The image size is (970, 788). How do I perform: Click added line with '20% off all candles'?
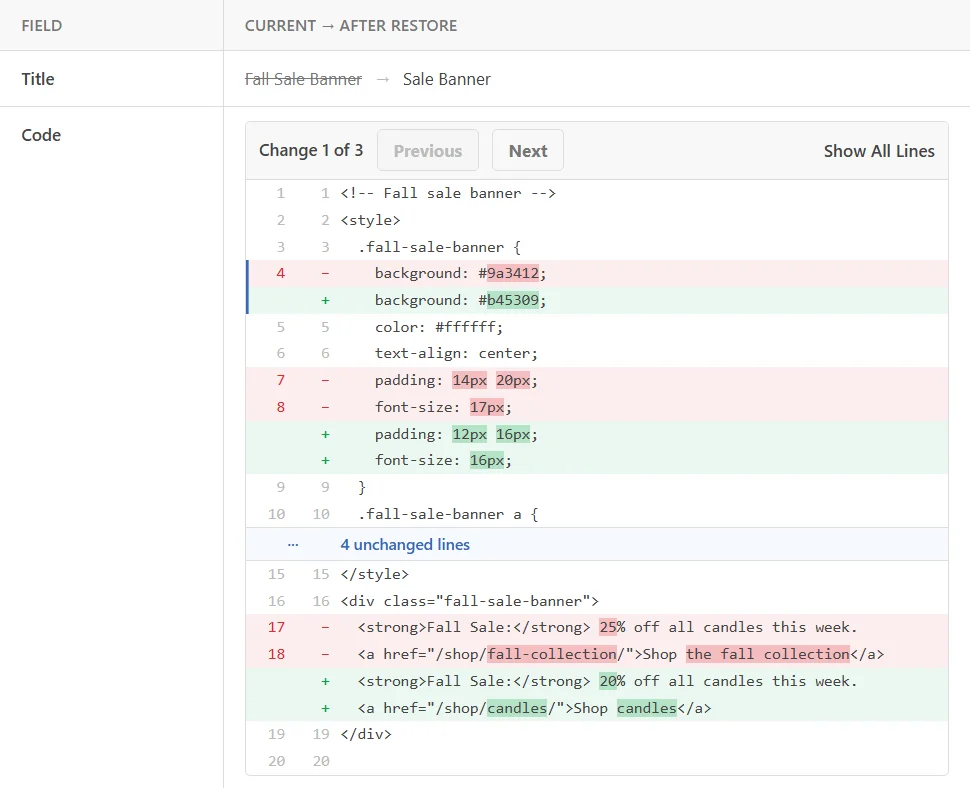coord(597,681)
